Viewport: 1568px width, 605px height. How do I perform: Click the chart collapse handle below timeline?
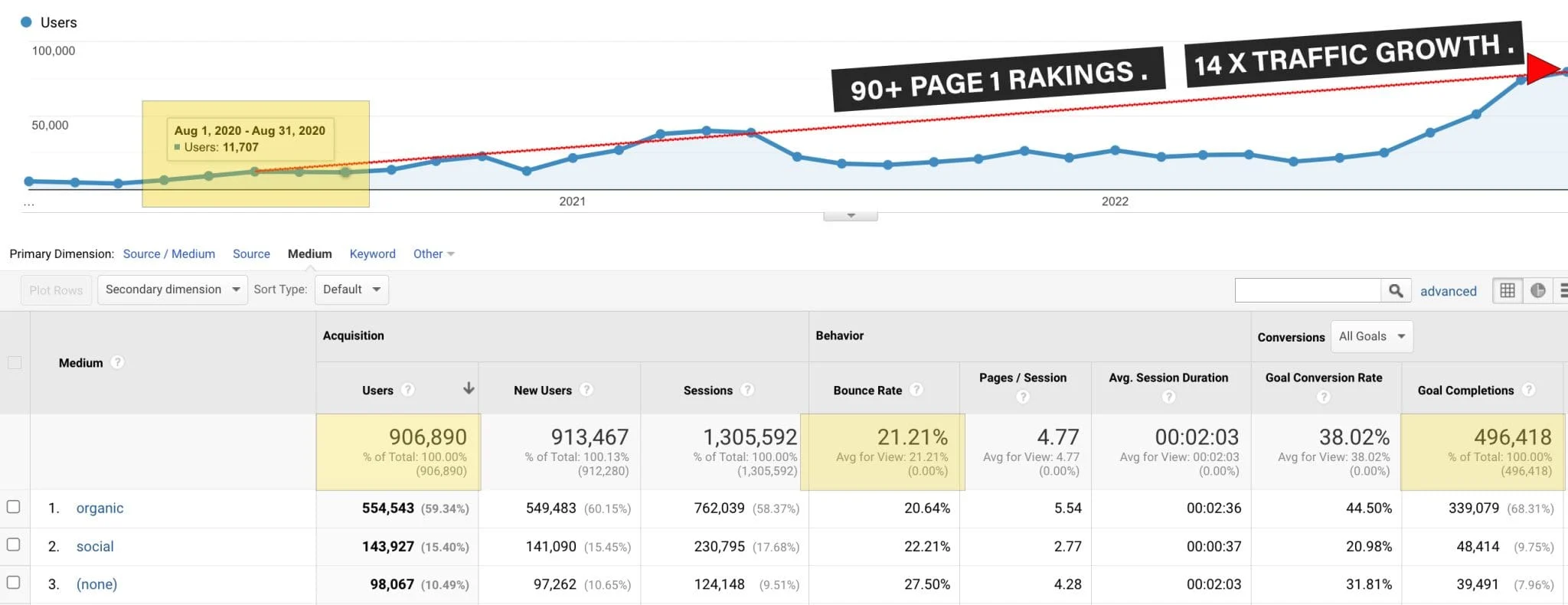851,216
